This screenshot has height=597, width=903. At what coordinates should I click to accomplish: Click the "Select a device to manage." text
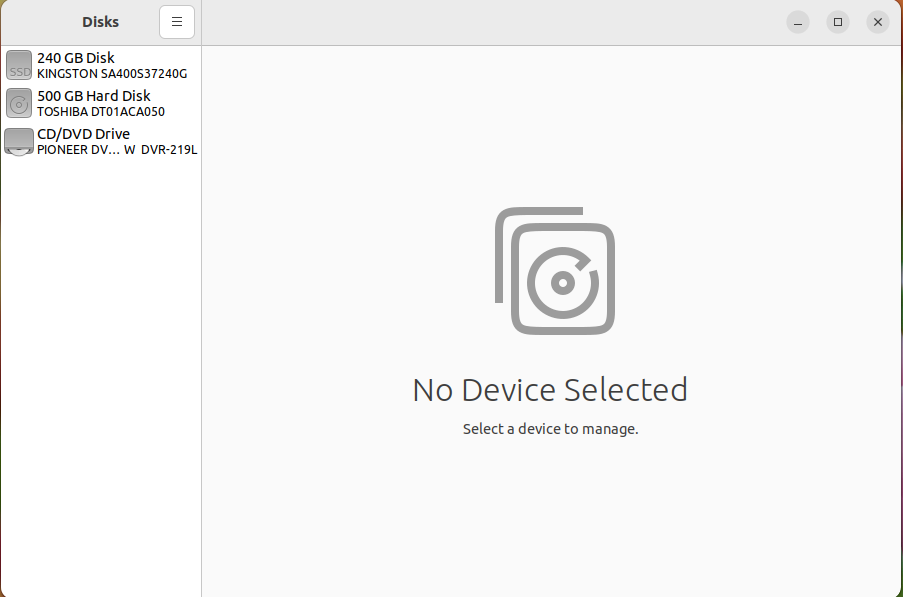pyautogui.click(x=551, y=429)
